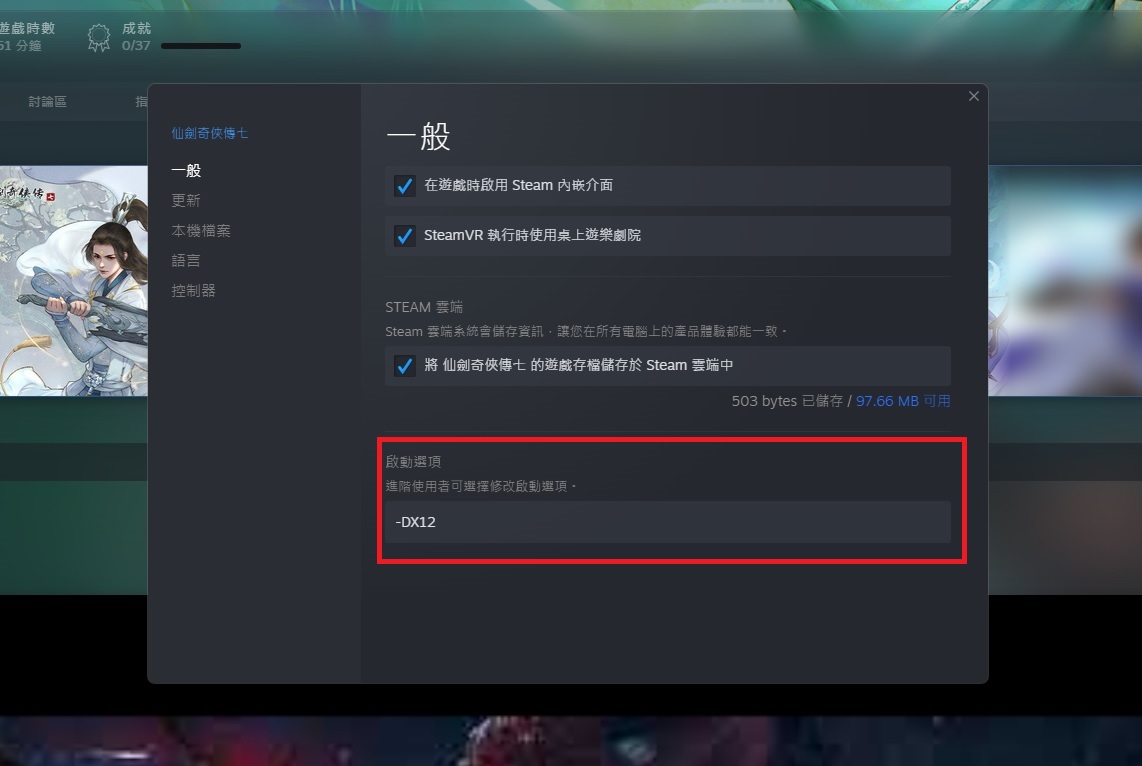The image size is (1142, 766).
Task: Disable Steam Cloud saves (遊戲存檔) checkbox
Action: [x=405, y=366]
